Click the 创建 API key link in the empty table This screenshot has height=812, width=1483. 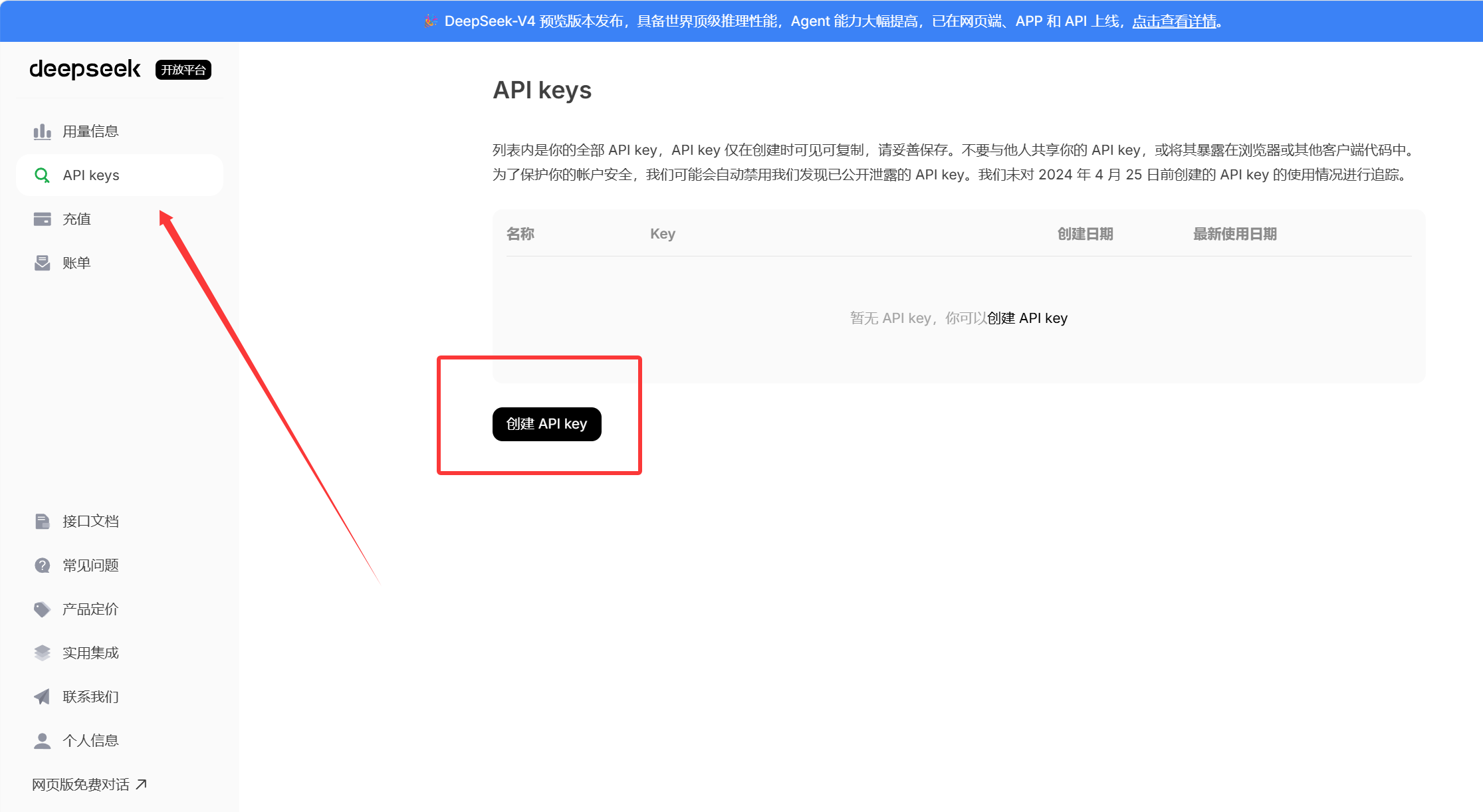point(1027,318)
